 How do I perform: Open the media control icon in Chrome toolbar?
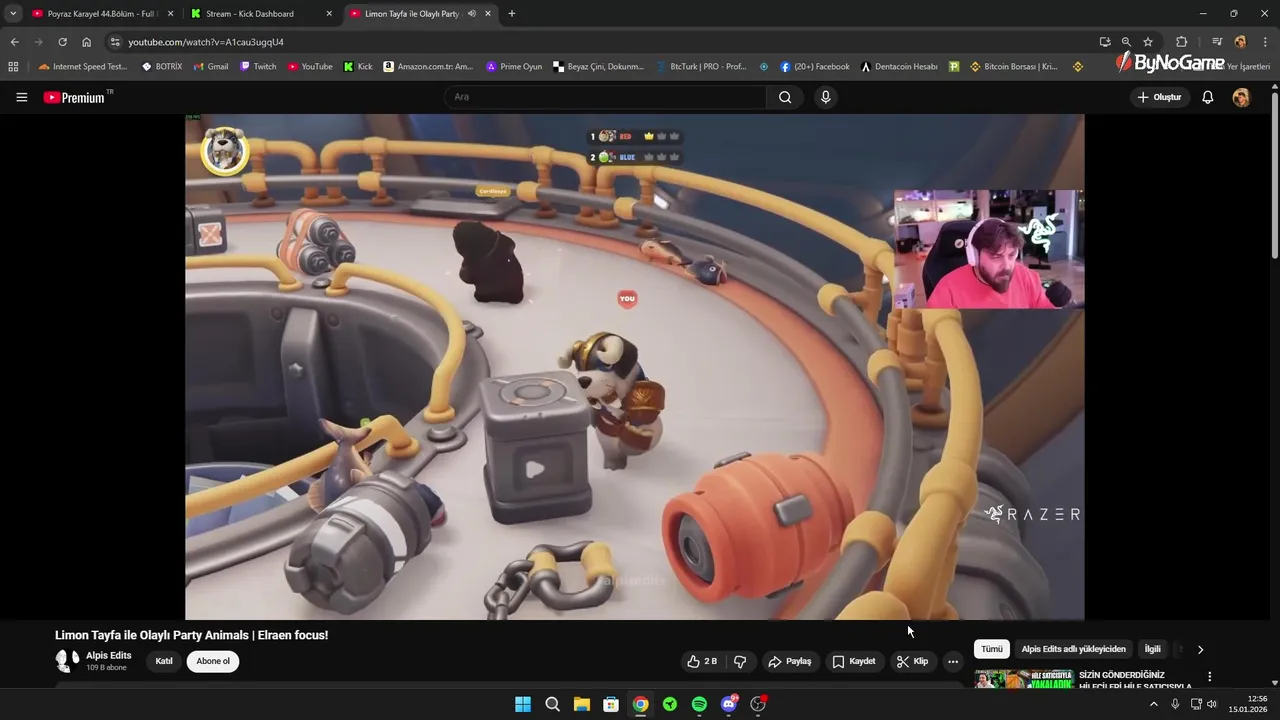tap(1217, 42)
